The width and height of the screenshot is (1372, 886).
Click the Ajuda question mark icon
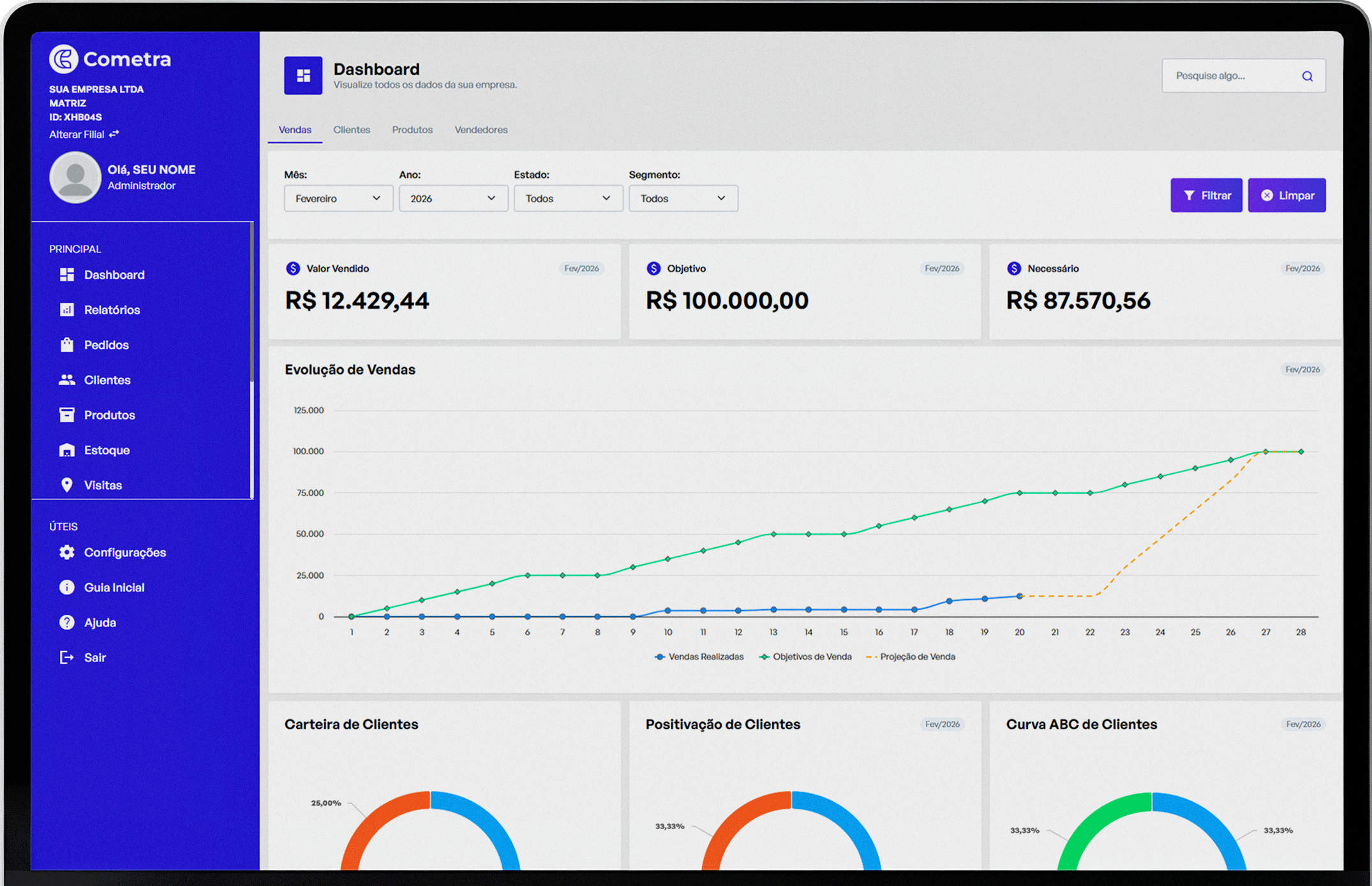point(67,623)
